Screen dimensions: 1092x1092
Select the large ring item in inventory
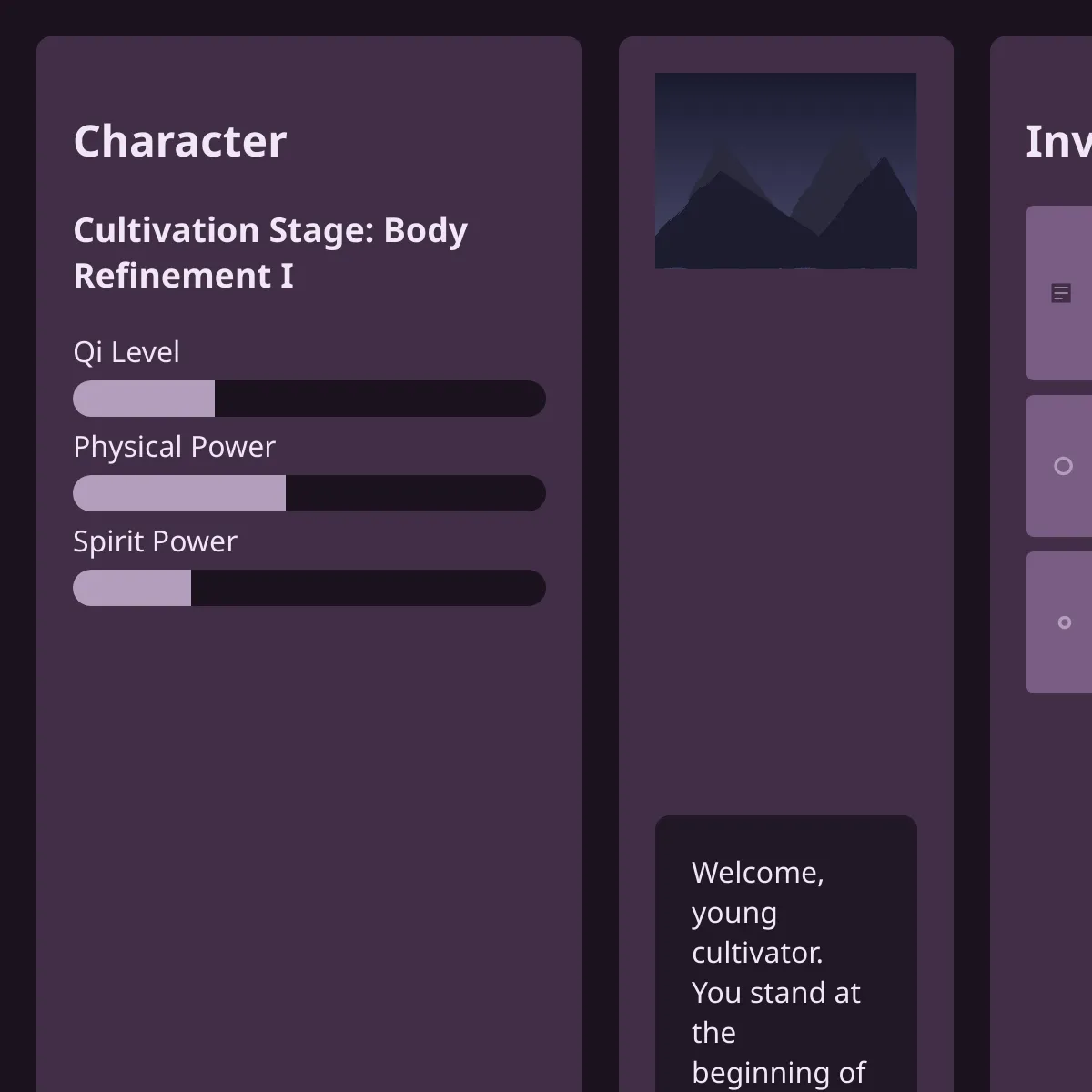(1063, 466)
